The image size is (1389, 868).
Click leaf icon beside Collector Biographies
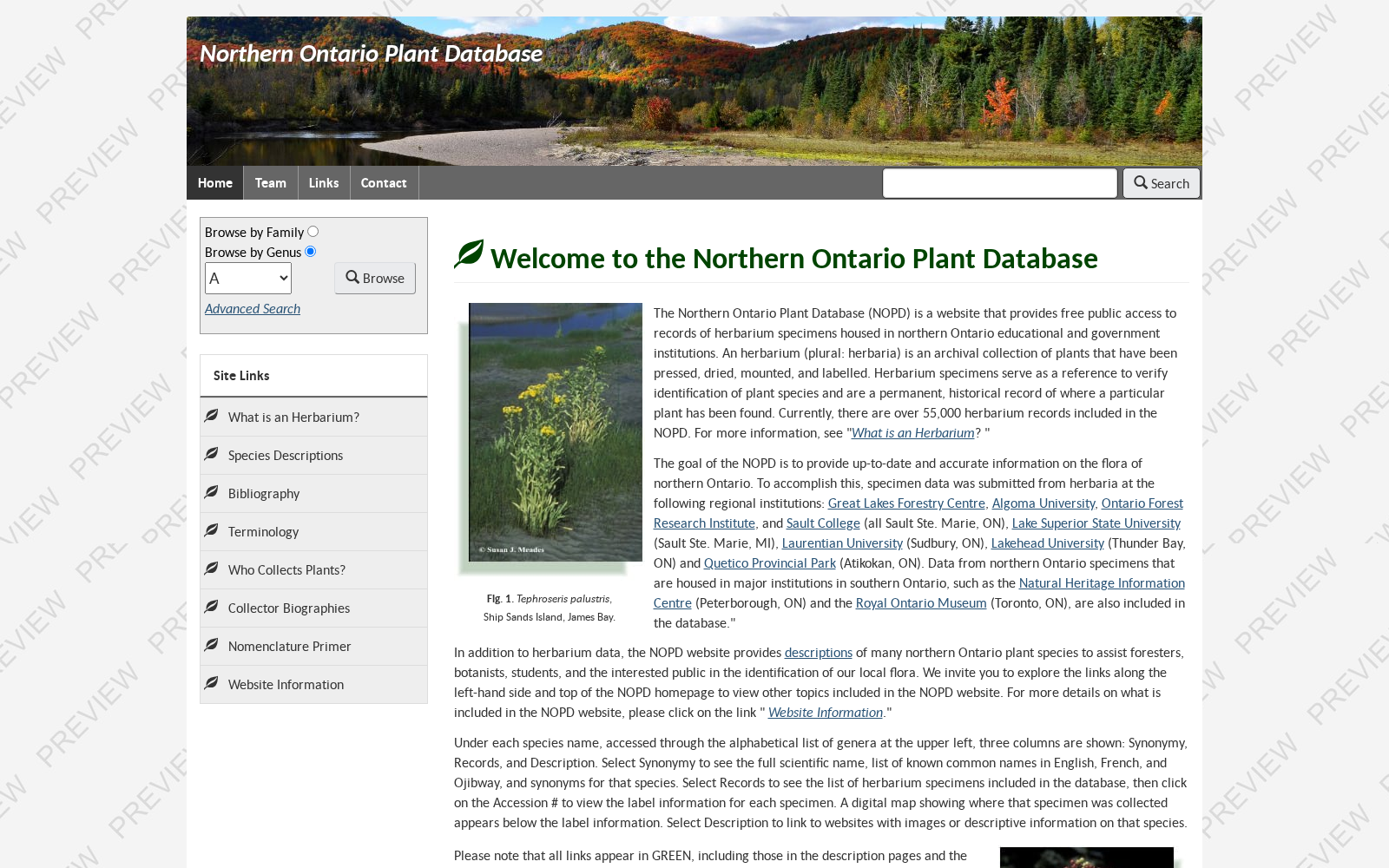point(211,607)
